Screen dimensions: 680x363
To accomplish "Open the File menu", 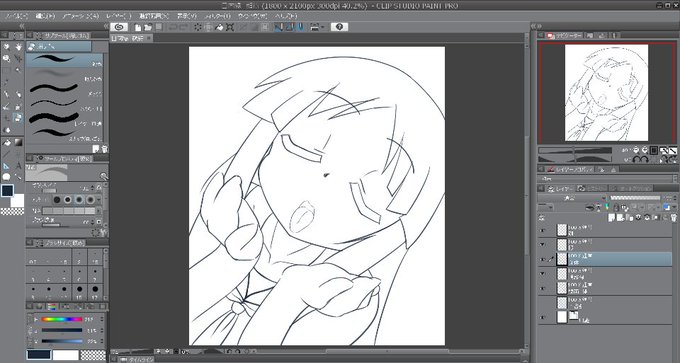I will coord(16,16).
